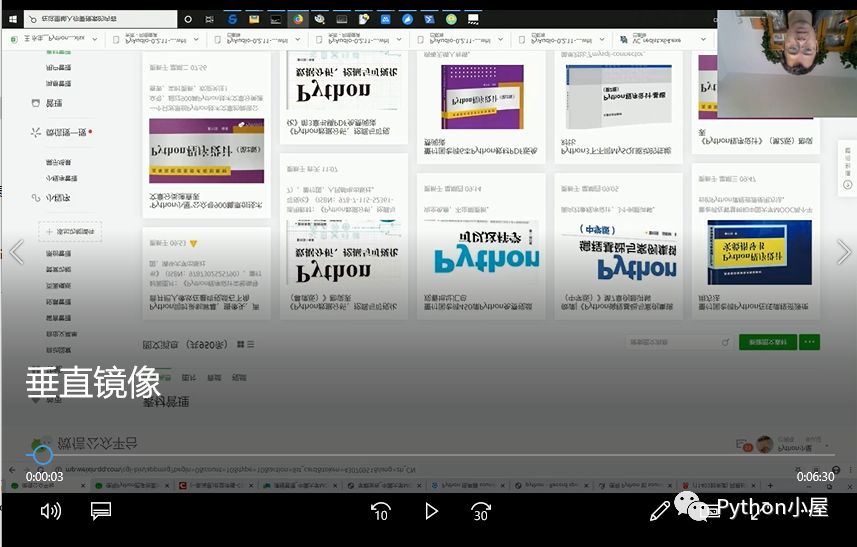Screen dimensions: 857x547
Task: Click the seek bar circle handle
Action: [42, 455]
